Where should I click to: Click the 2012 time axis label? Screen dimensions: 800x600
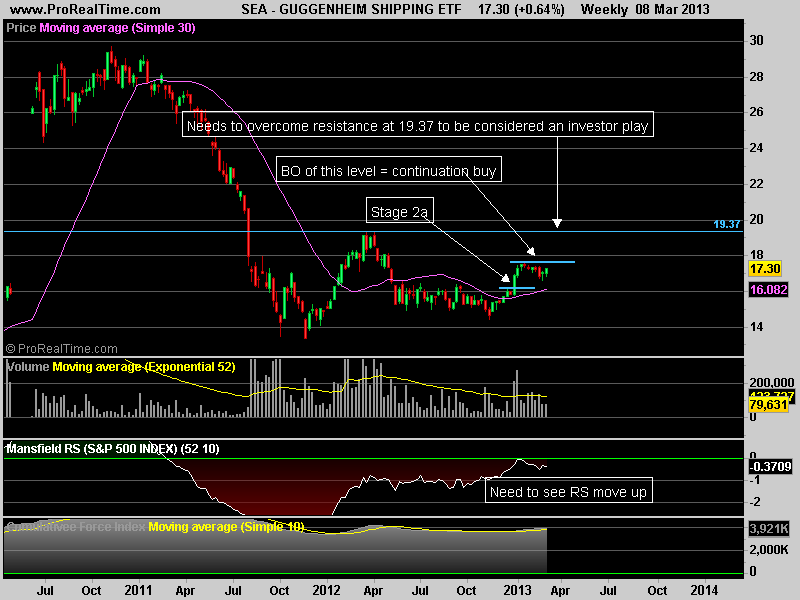[x=327, y=590]
